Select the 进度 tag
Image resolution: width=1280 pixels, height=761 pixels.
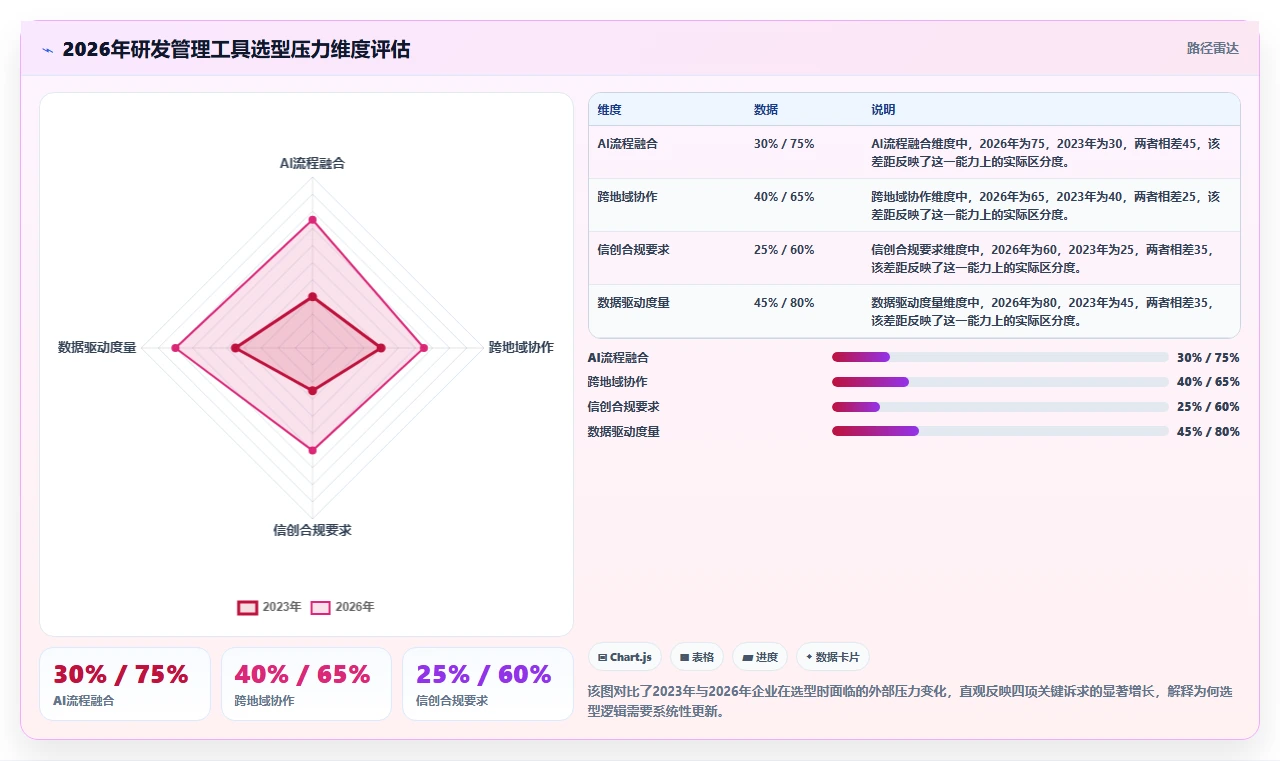(760, 657)
